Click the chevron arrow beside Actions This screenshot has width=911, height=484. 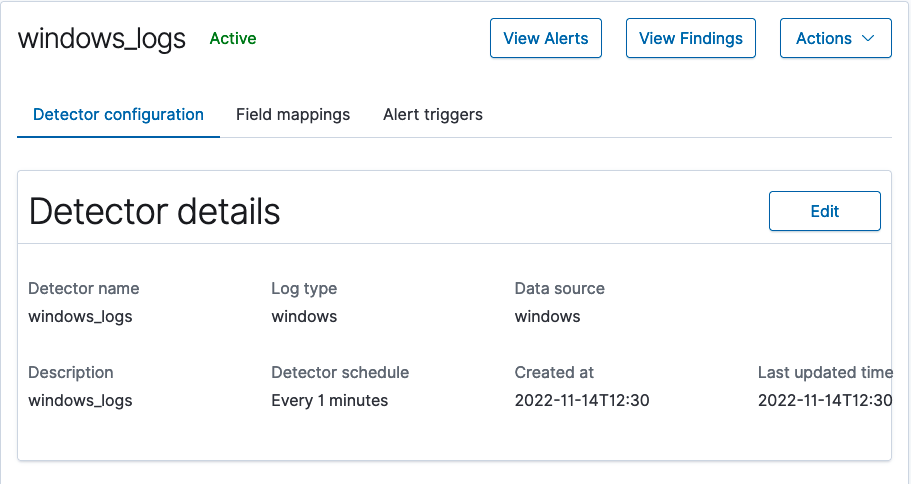point(868,38)
